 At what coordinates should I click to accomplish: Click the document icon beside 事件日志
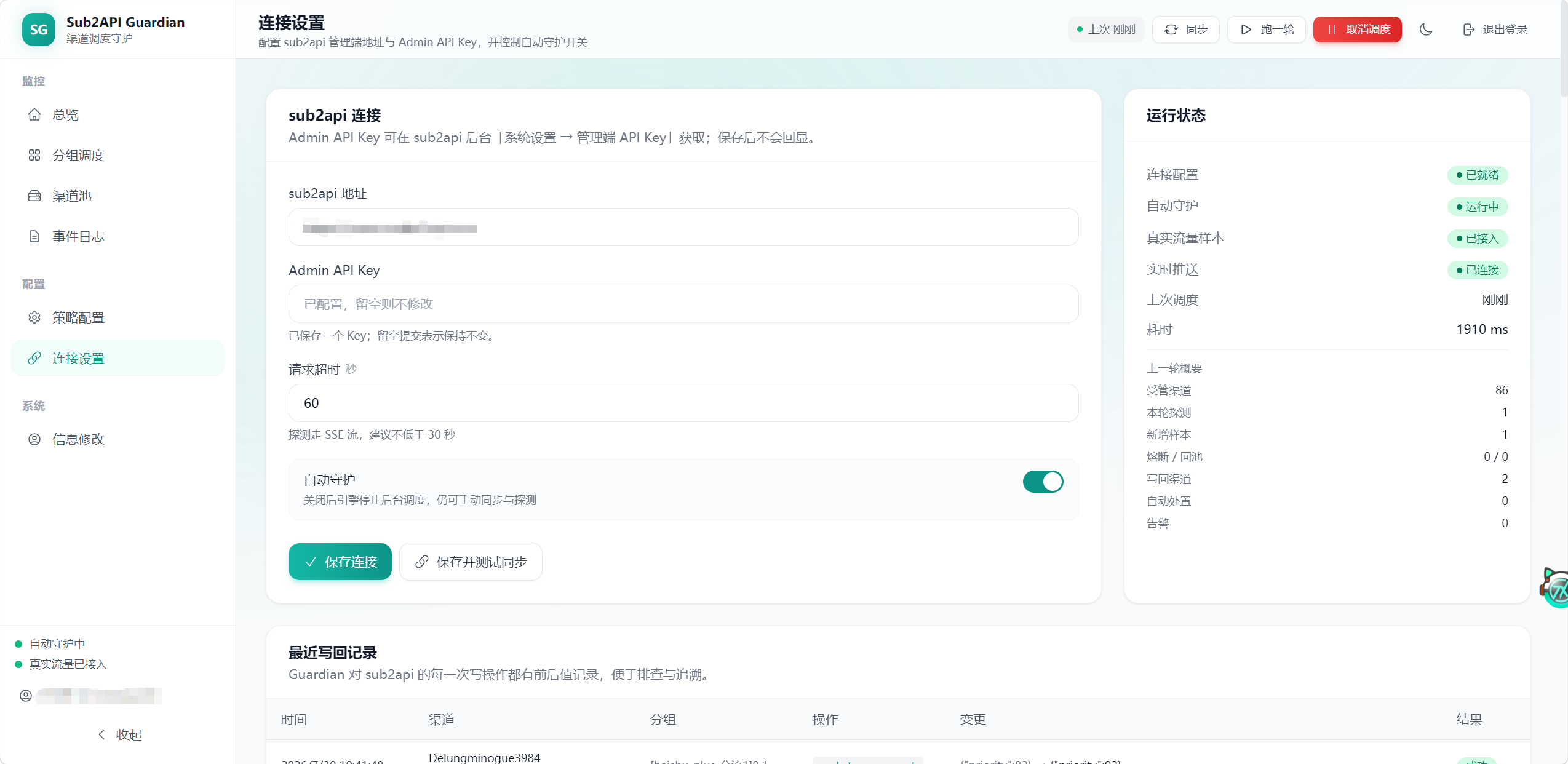click(x=34, y=237)
